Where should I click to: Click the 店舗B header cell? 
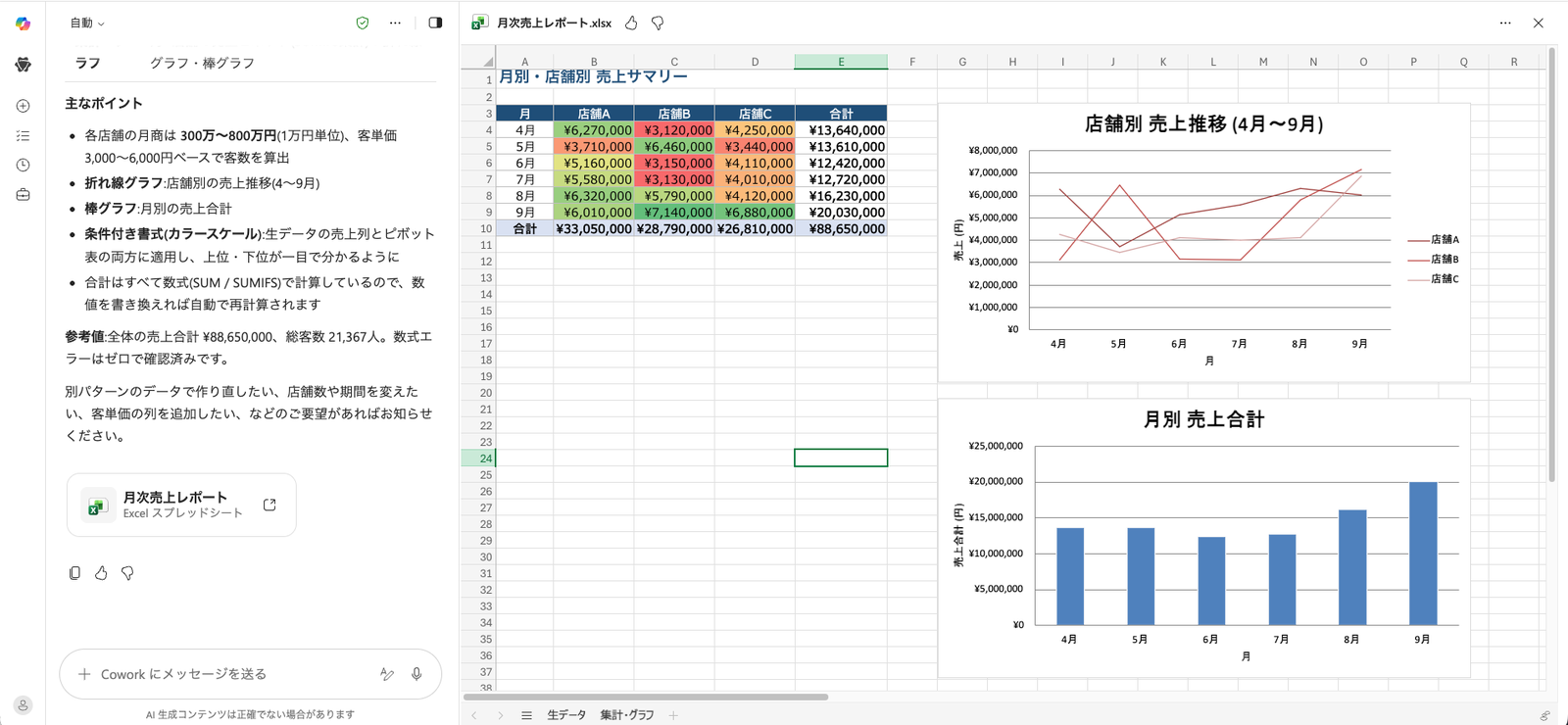pyautogui.click(x=674, y=114)
